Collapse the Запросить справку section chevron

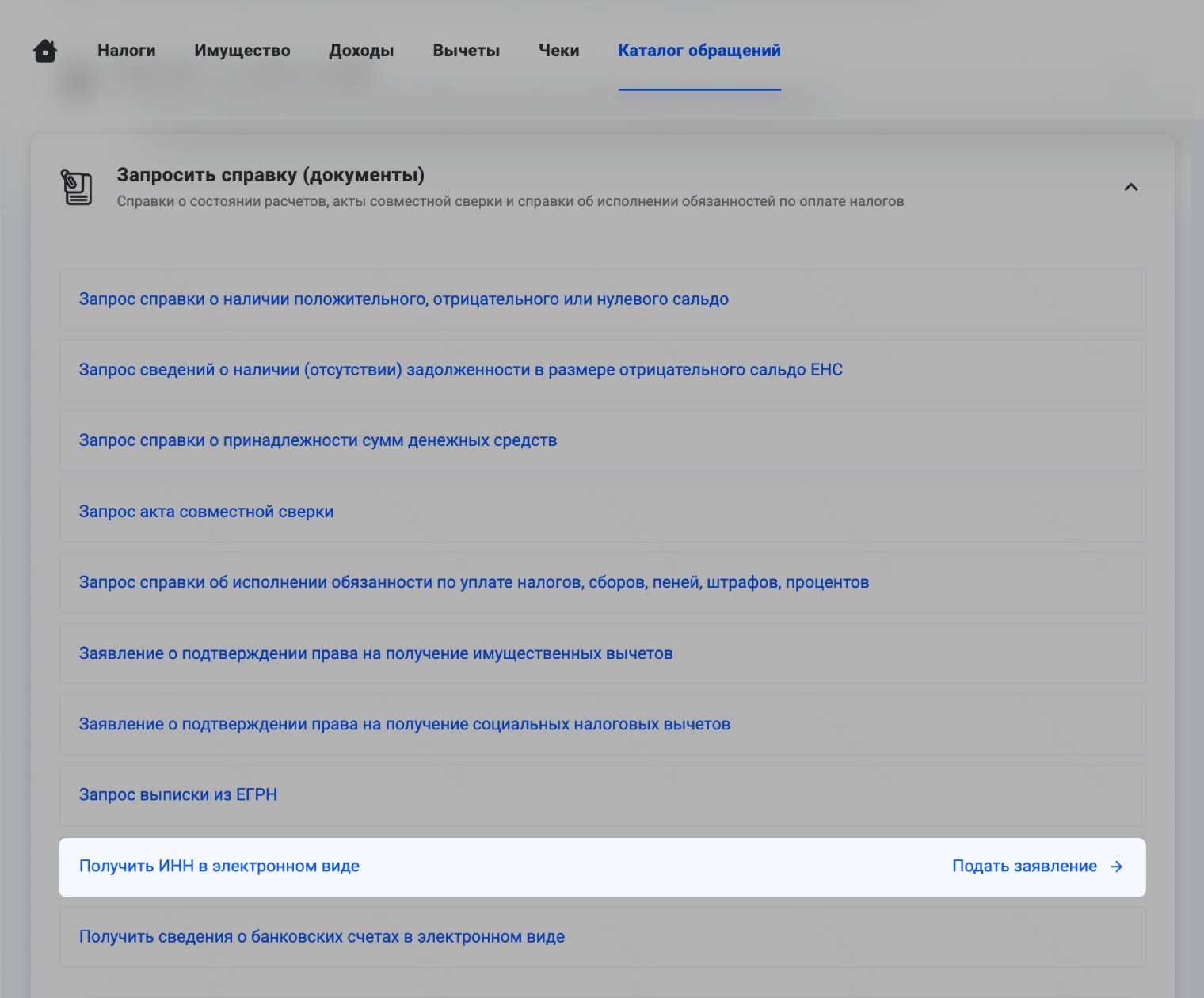pos(1131,187)
